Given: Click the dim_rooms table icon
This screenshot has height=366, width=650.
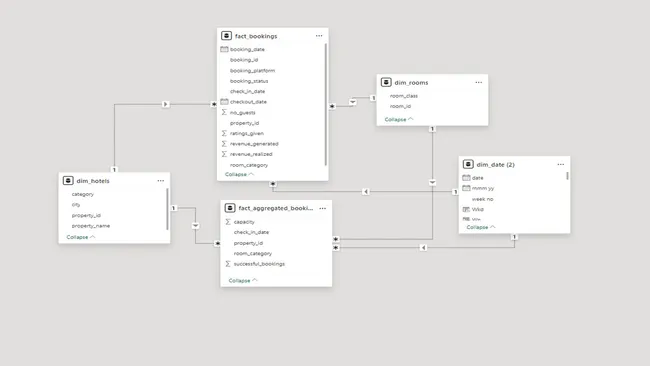Looking at the screenshot, I should click(386, 82).
